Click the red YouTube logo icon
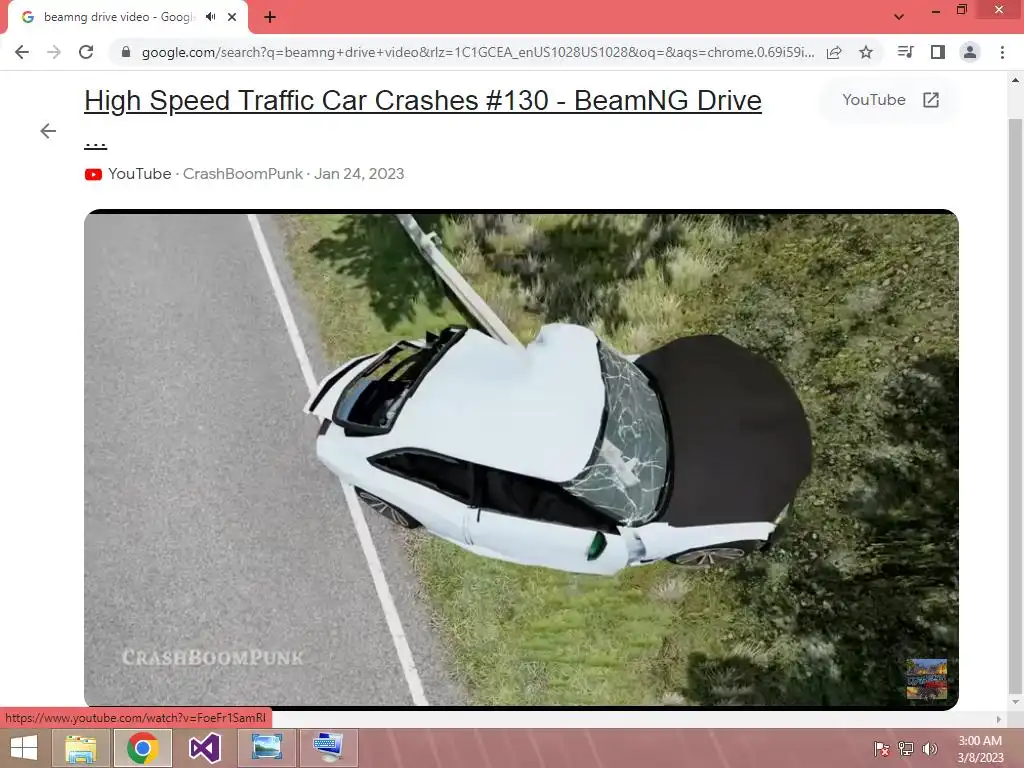Image resolution: width=1024 pixels, height=768 pixels. pos(93,174)
